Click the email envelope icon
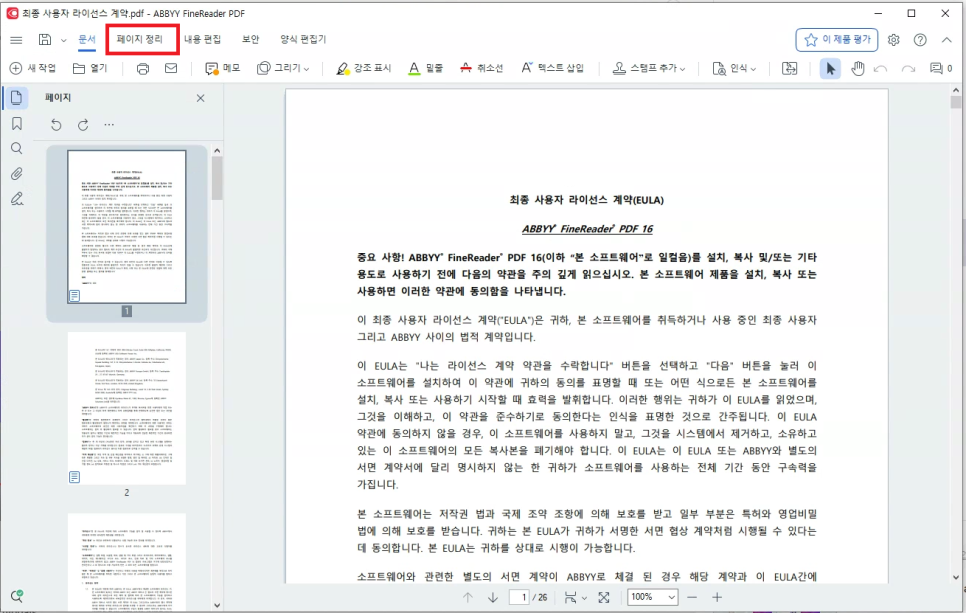This screenshot has width=966, height=613. [x=171, y=68]
